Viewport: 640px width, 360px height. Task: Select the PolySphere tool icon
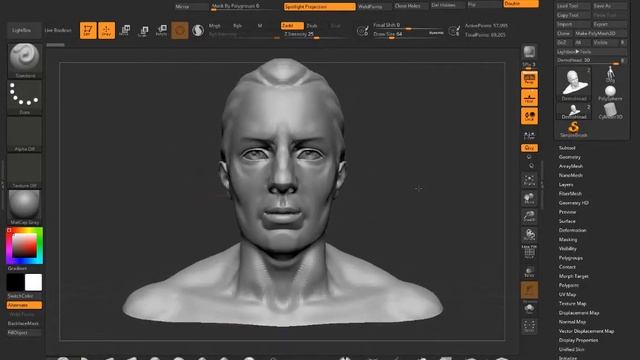click(x=610, y=93)
